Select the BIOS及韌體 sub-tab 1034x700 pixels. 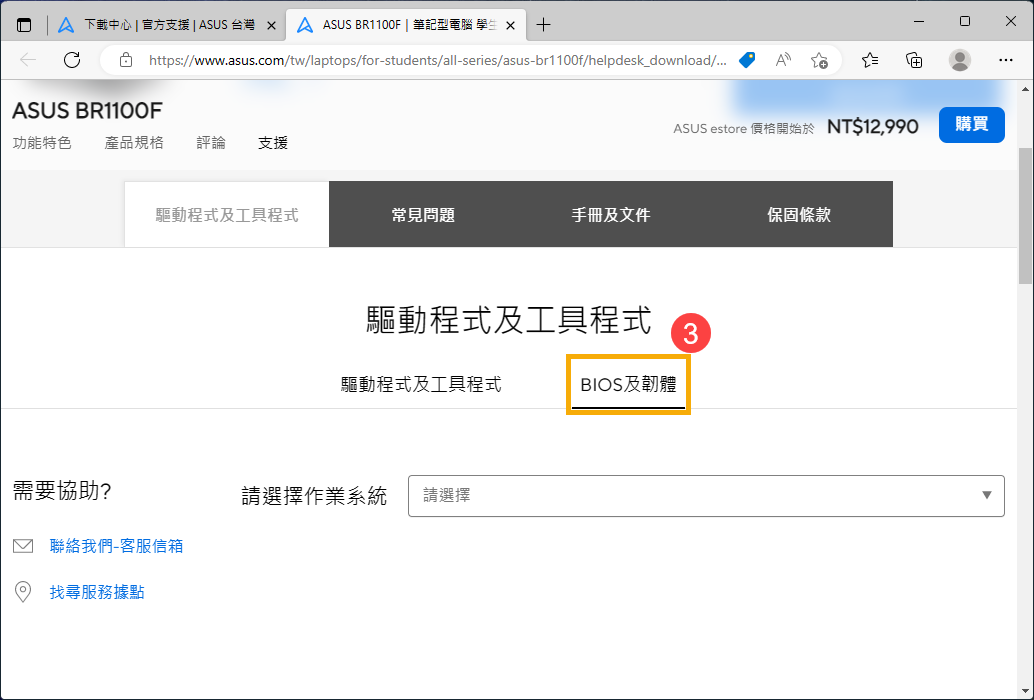[628, 384]
